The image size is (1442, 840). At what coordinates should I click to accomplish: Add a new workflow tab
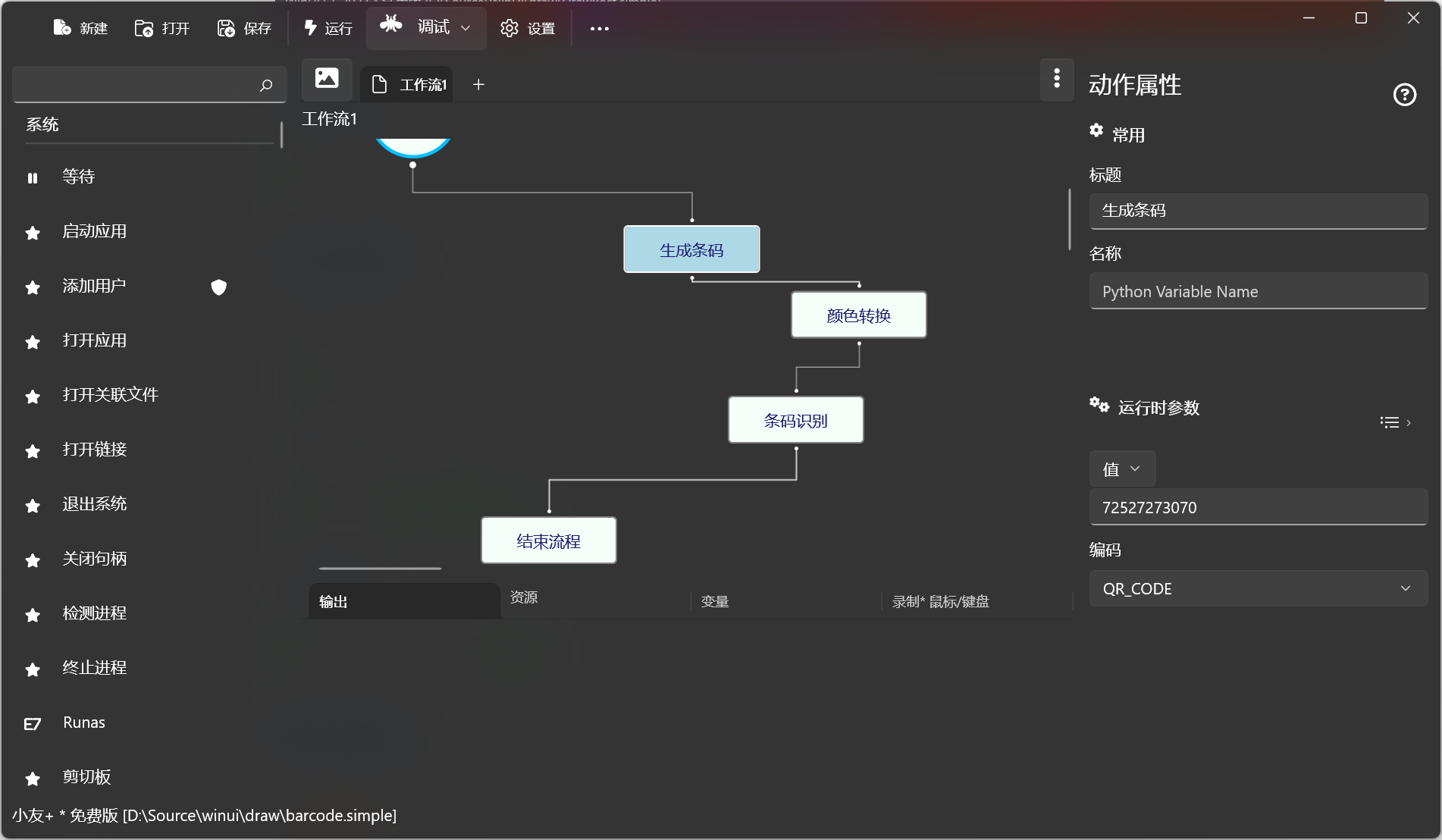[x=478, y=84]
